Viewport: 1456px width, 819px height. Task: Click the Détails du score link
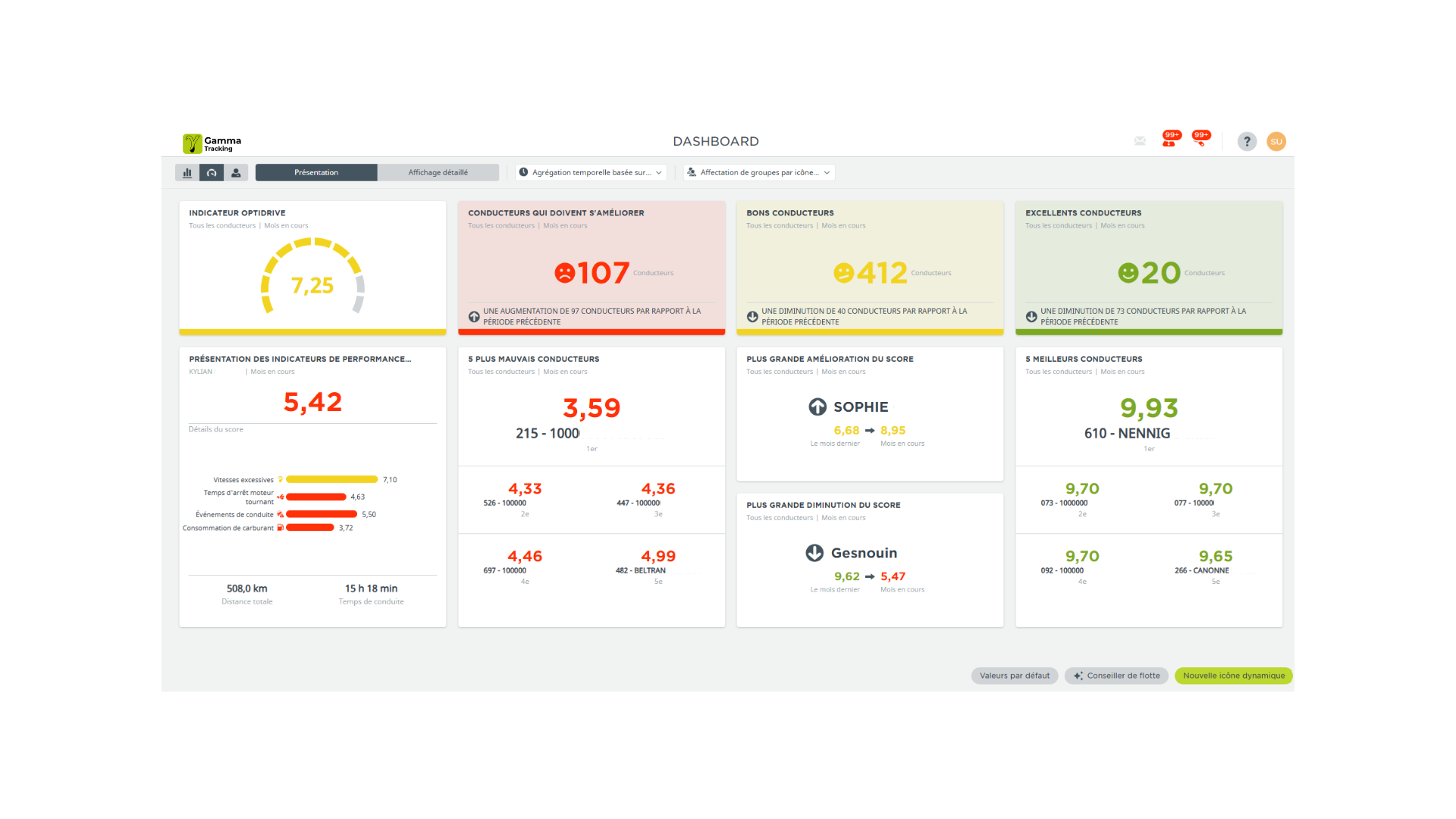tap(216, 429)
